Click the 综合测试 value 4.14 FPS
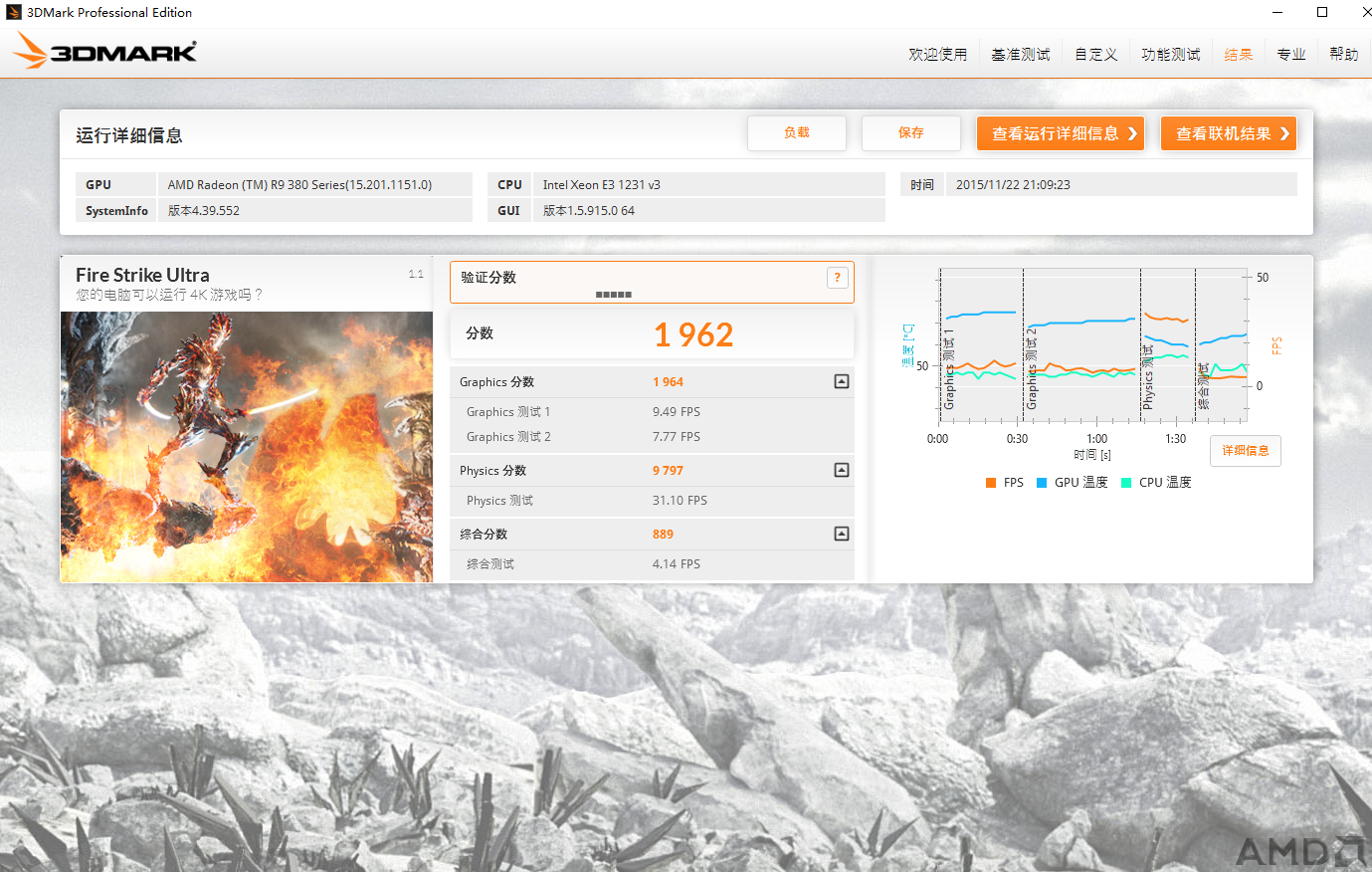Screen dimensions: 1372x872 (677, 564)
